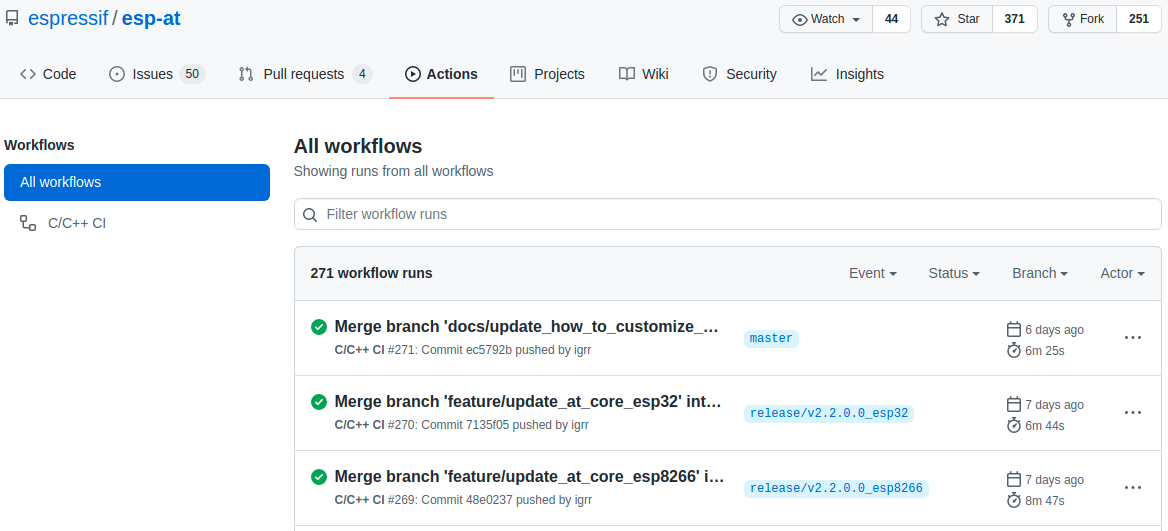Image resolution: width=1168 pixels, height=531 pixels.
Task: Open the three-dot menu for the master run
Action: (1132, 338)
